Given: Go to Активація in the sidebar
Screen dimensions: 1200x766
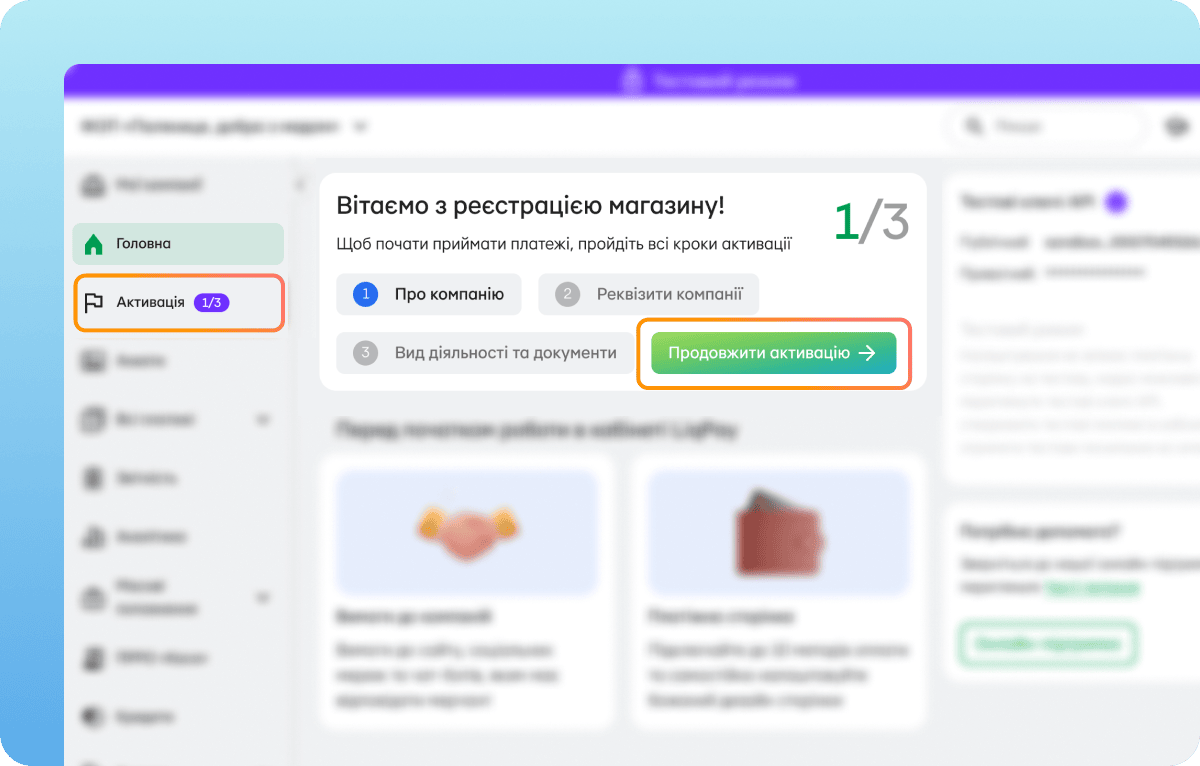Looking at the screenshot, I should [x=179, y=302].
